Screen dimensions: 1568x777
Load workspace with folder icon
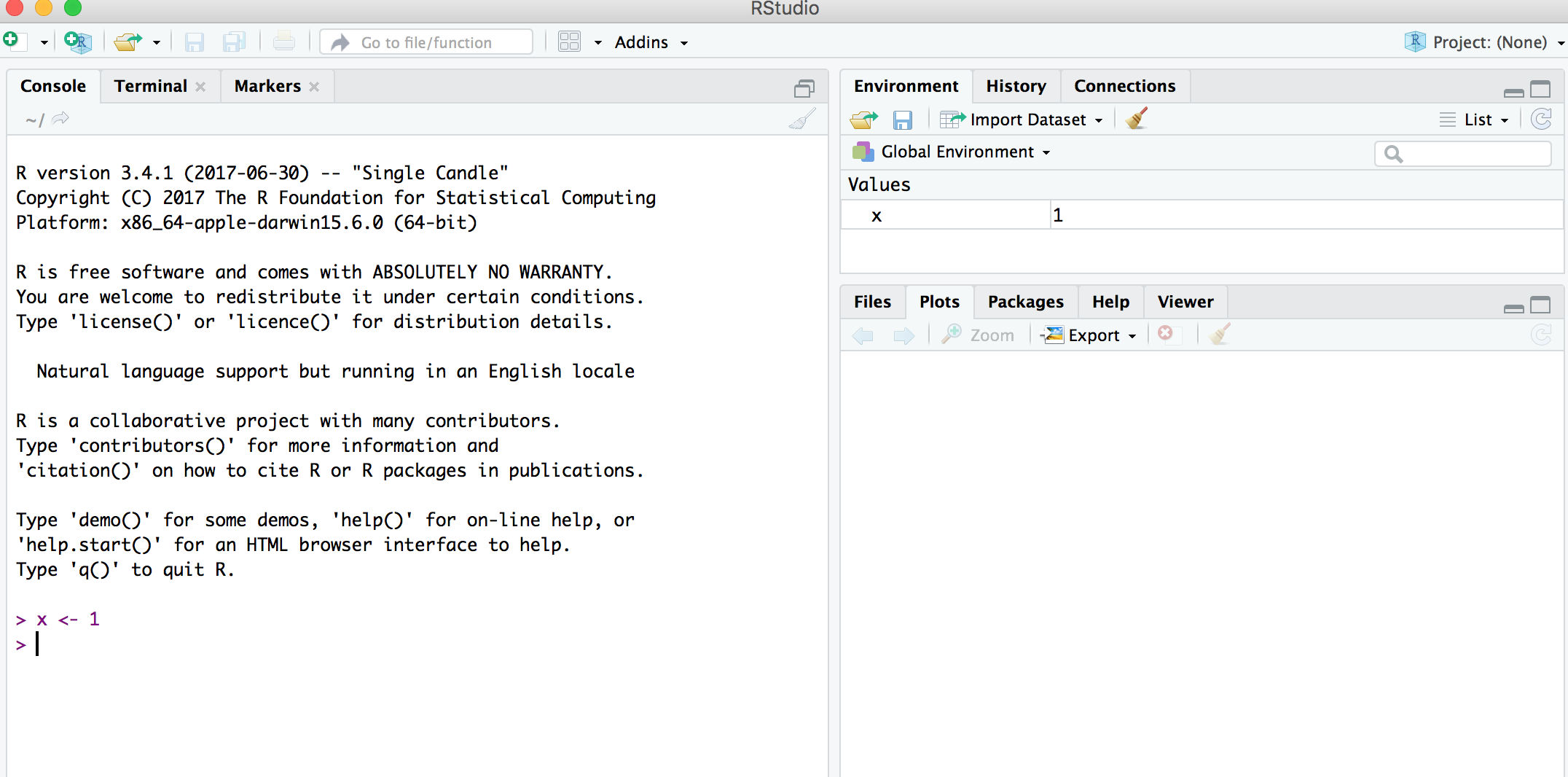pyautogui.click(x=864, y=120)
